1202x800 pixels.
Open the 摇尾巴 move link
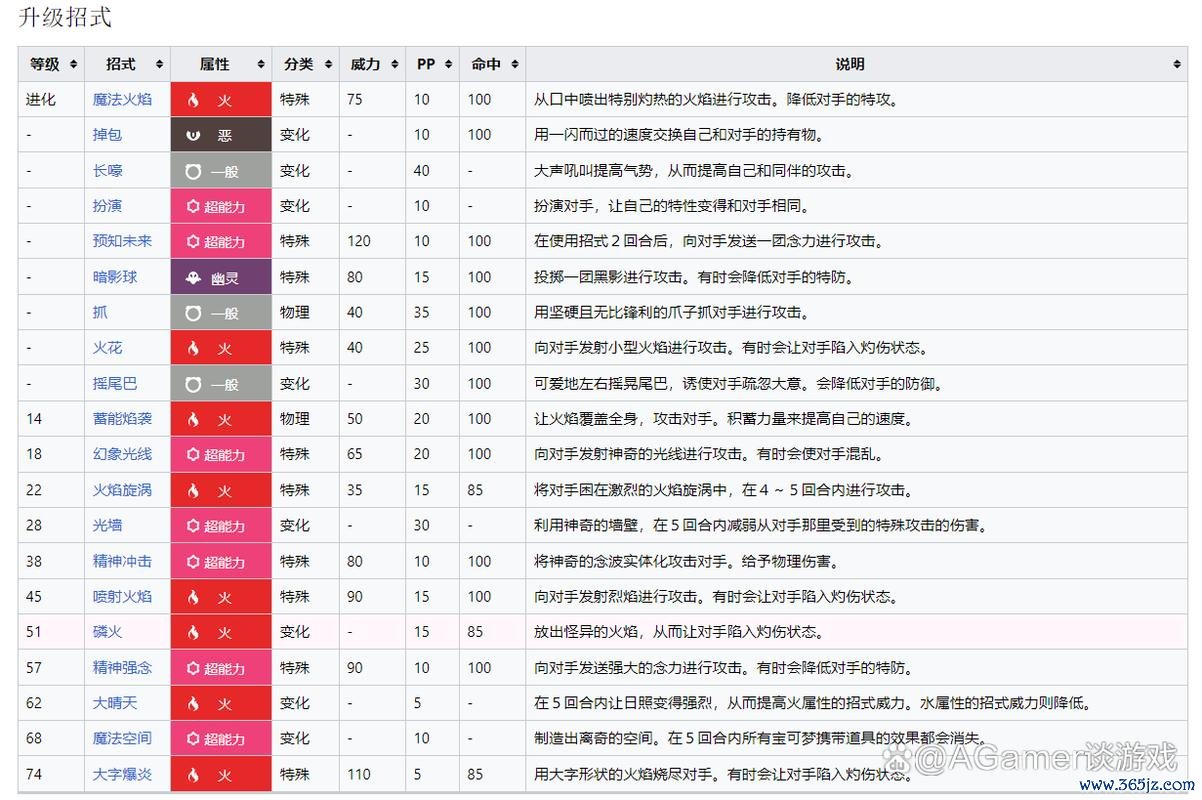[115, 383]
